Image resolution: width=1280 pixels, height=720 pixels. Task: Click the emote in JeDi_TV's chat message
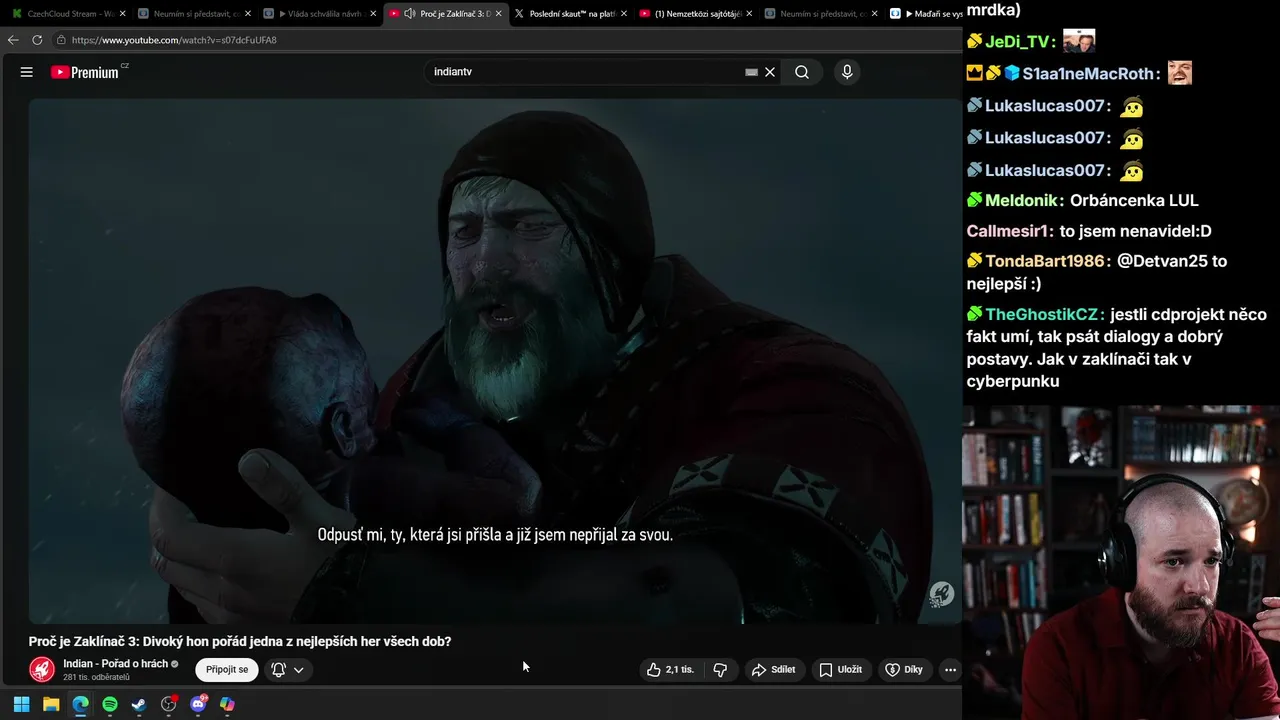point(1079,41)
